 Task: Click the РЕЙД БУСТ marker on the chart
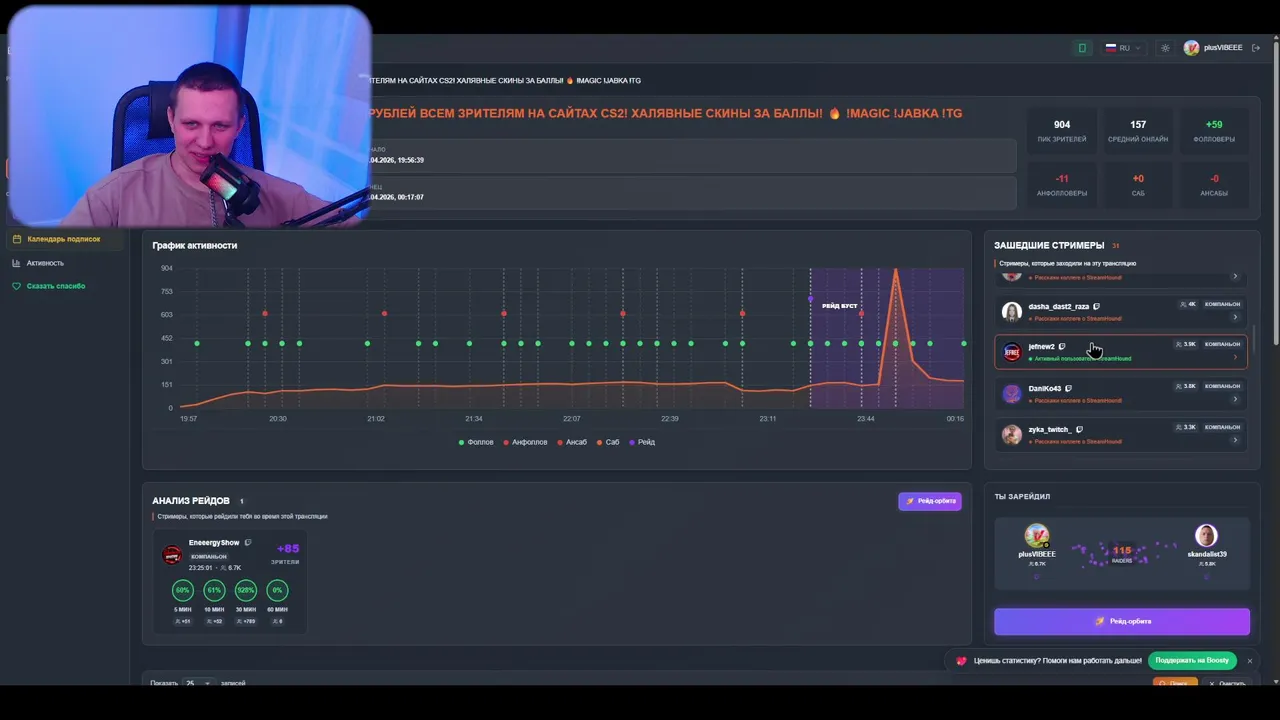click(x=839, y=306)
